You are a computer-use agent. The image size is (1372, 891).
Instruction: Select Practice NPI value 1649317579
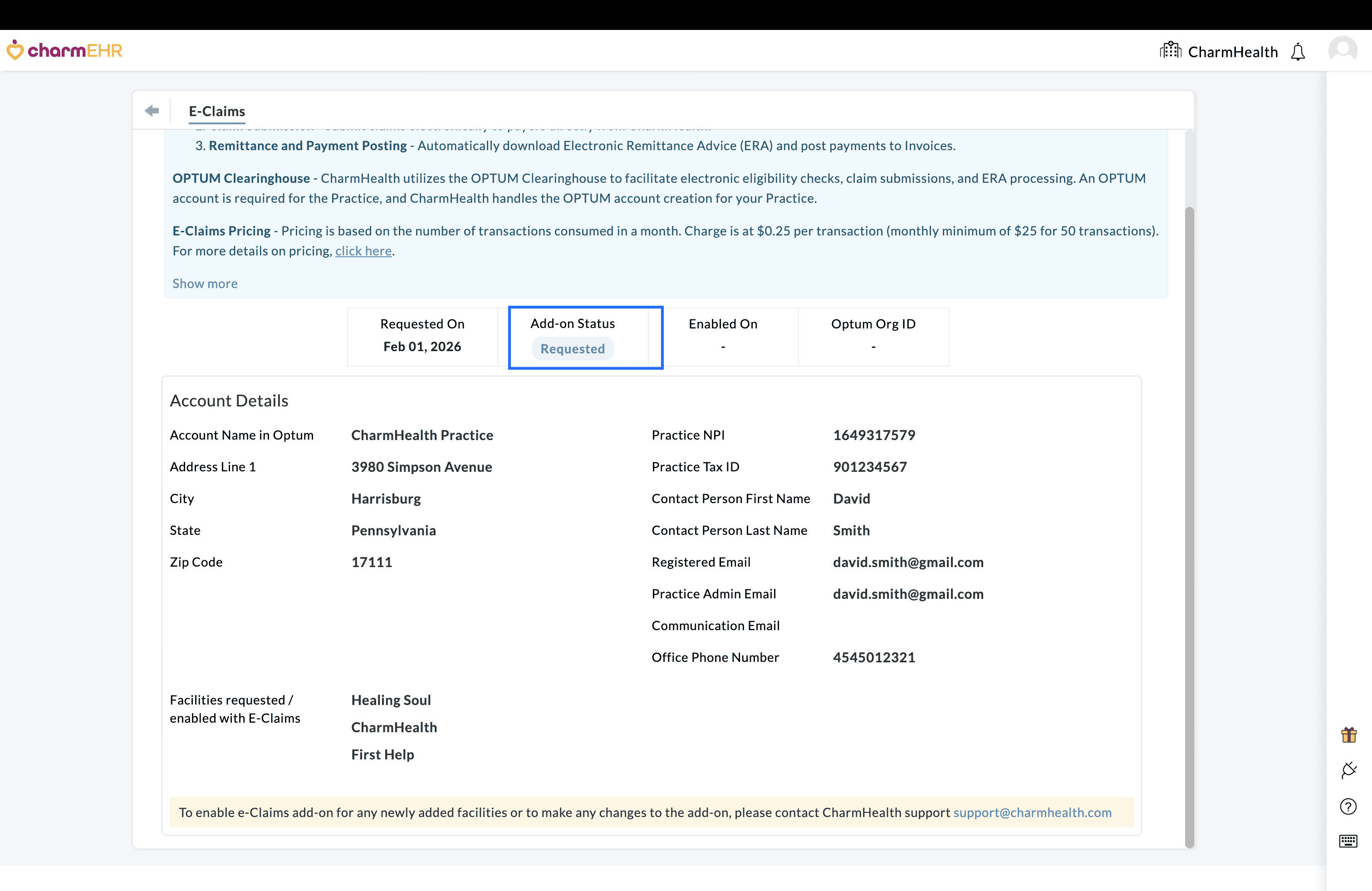point(874,435)
